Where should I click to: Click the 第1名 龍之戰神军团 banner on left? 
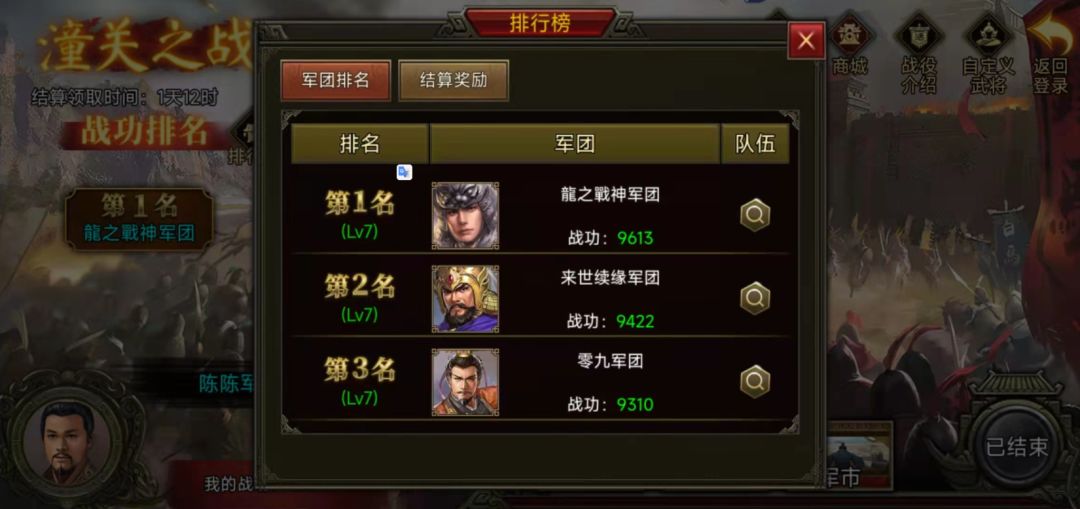coord(140,218)
